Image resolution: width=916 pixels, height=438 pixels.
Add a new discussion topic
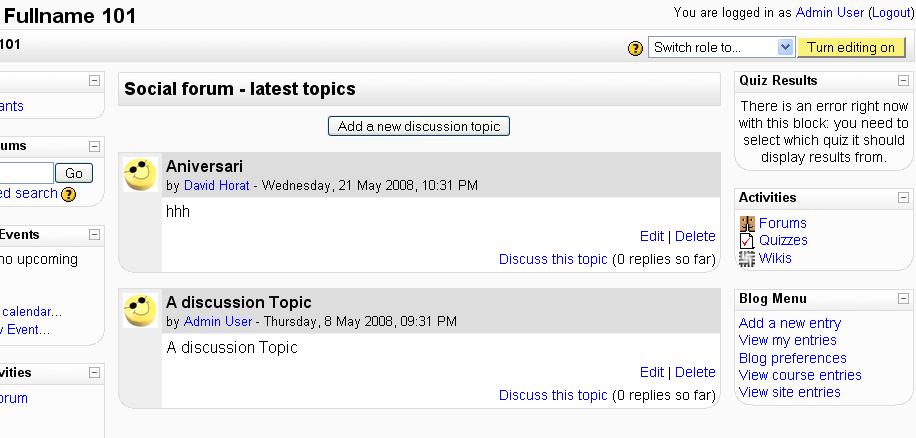click(419, 126)
